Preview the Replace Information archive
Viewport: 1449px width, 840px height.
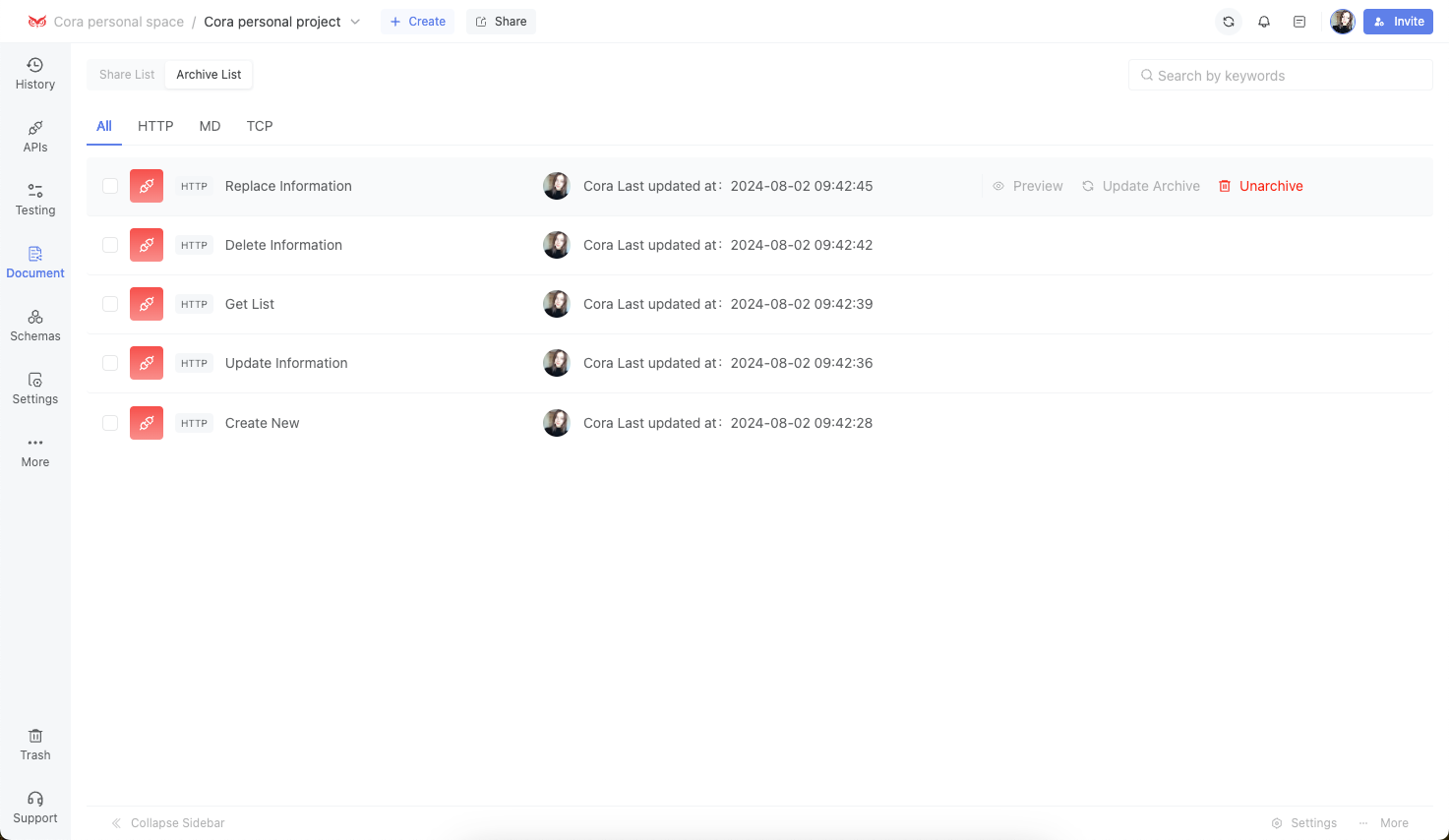(x=1028, y=186)
